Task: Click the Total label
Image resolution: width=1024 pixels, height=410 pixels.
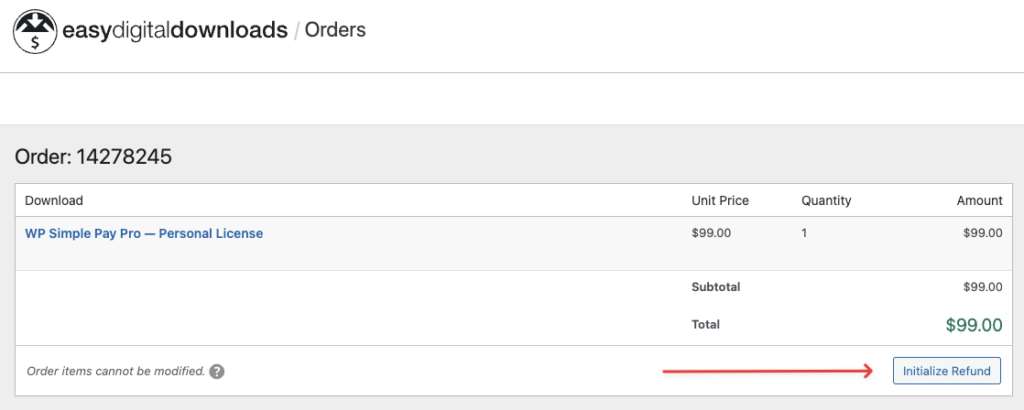Action: click(705, 324)
